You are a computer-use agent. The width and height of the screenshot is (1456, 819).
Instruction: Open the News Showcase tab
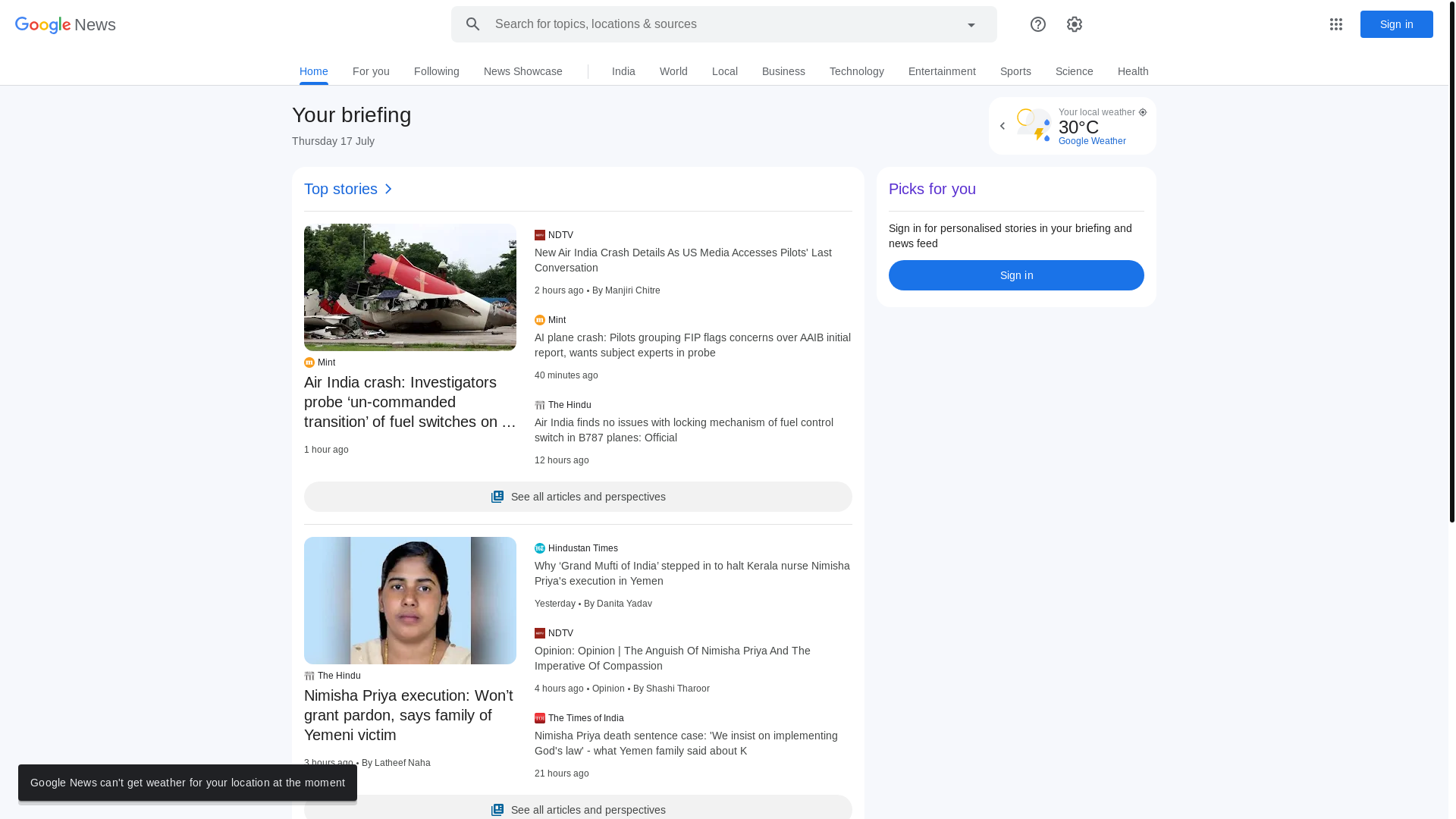coord(522,71)
